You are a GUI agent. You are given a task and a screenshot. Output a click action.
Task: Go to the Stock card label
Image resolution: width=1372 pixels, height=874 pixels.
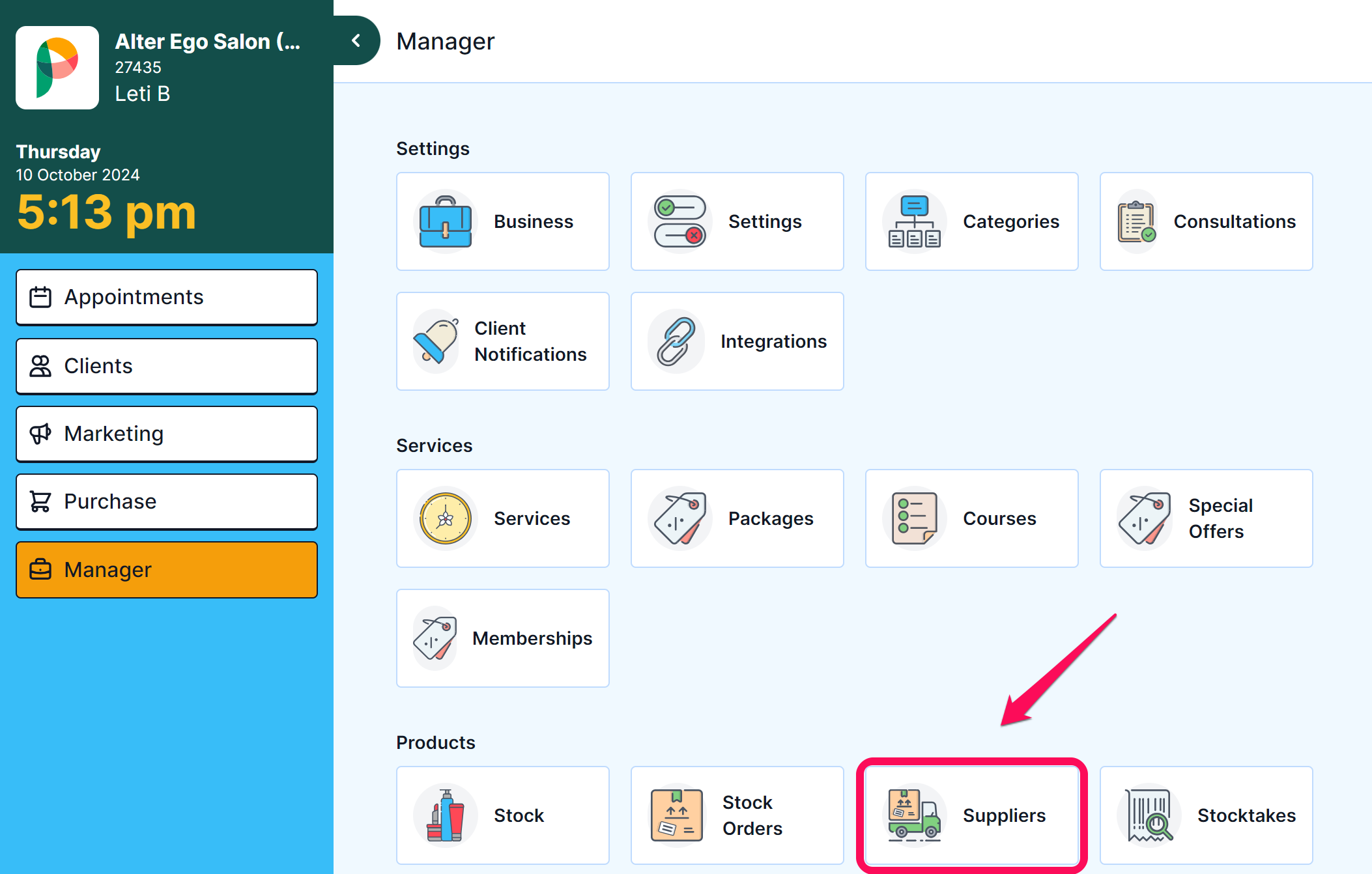519,815
